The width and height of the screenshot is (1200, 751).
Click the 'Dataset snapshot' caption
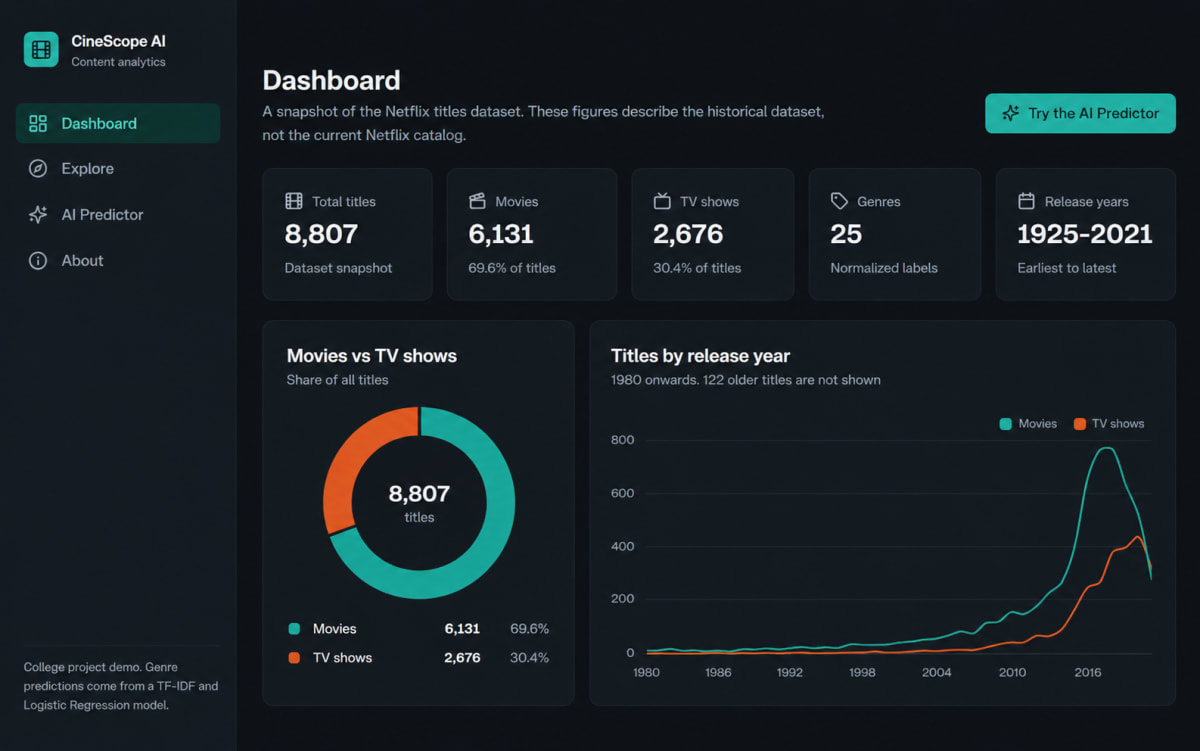pyautogui.click(x=339, y=268)
